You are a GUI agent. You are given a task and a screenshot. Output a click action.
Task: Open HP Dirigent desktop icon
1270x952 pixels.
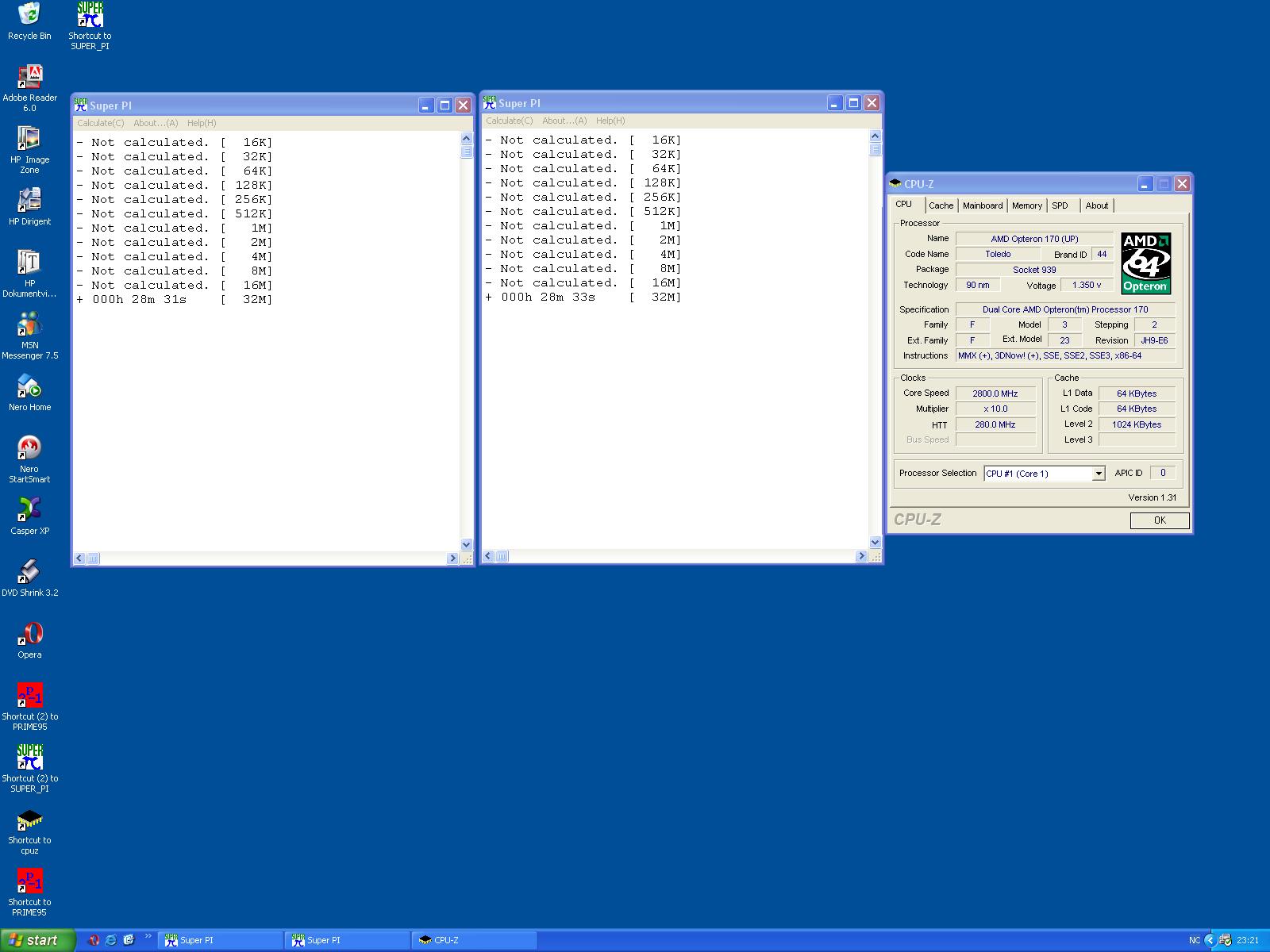[29, 206]
